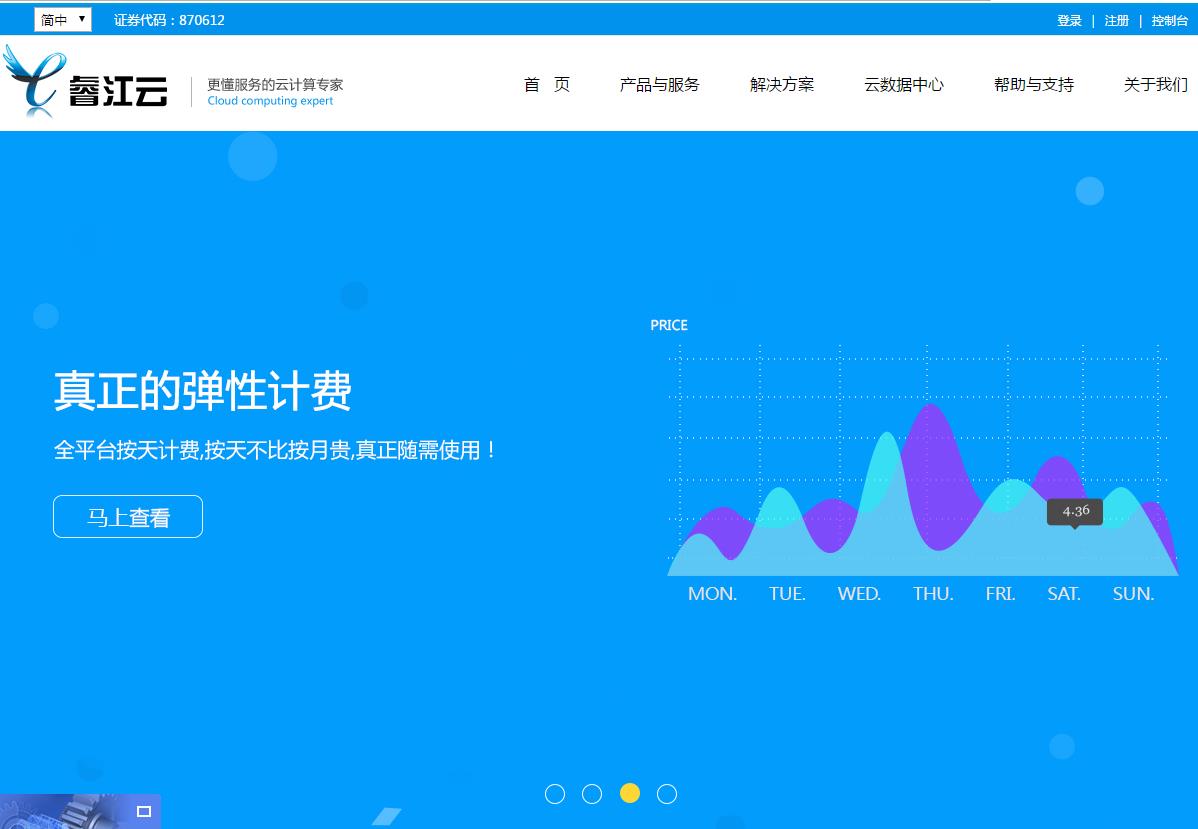Click the SUN. label on chart axis
Screen dimensions: 1198x829
point(1133,594)
